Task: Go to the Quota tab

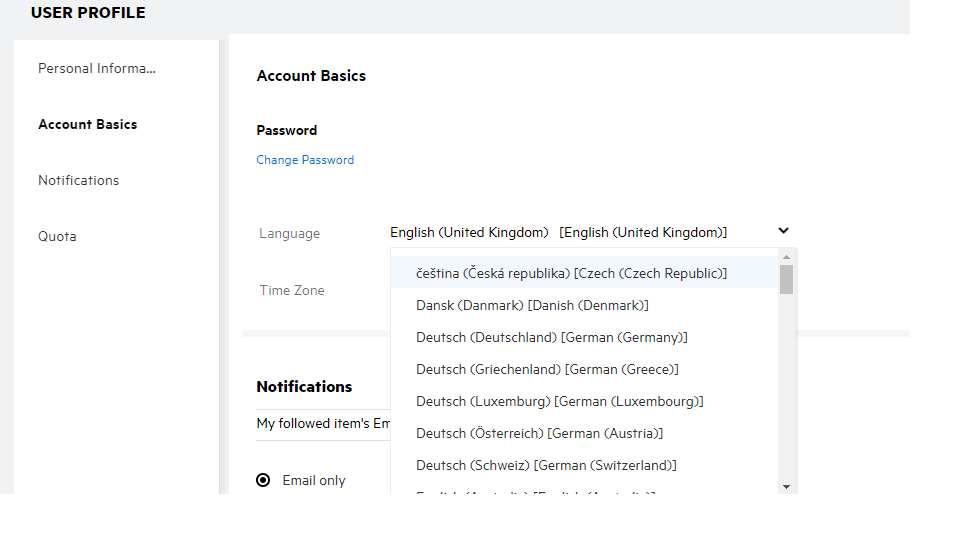Action: pyautogui.click(x=57, y=237)
